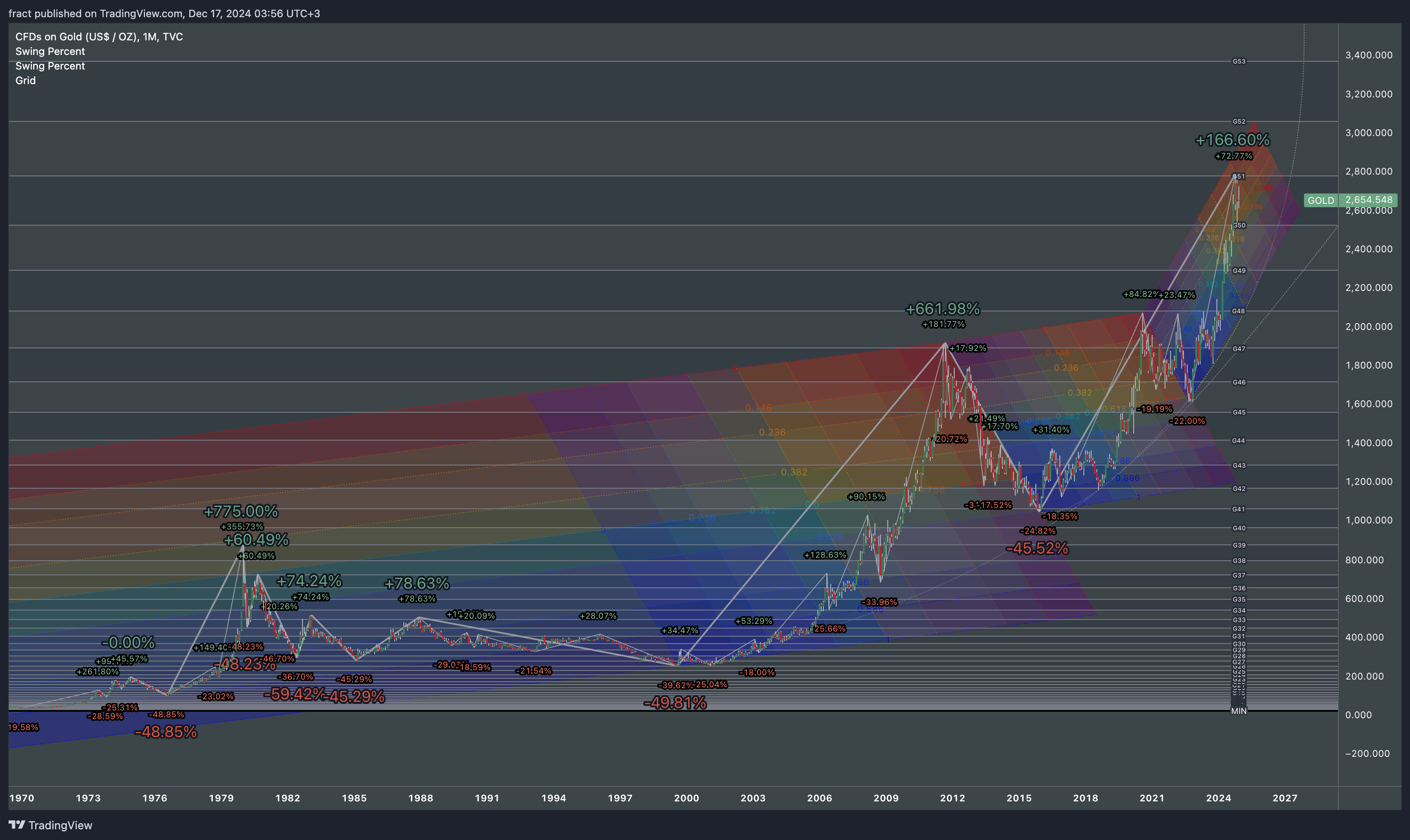Viewport: 1410px width, 840px height.
Task: Click the +166.60% swing label
Action: tap(1232, 139)
